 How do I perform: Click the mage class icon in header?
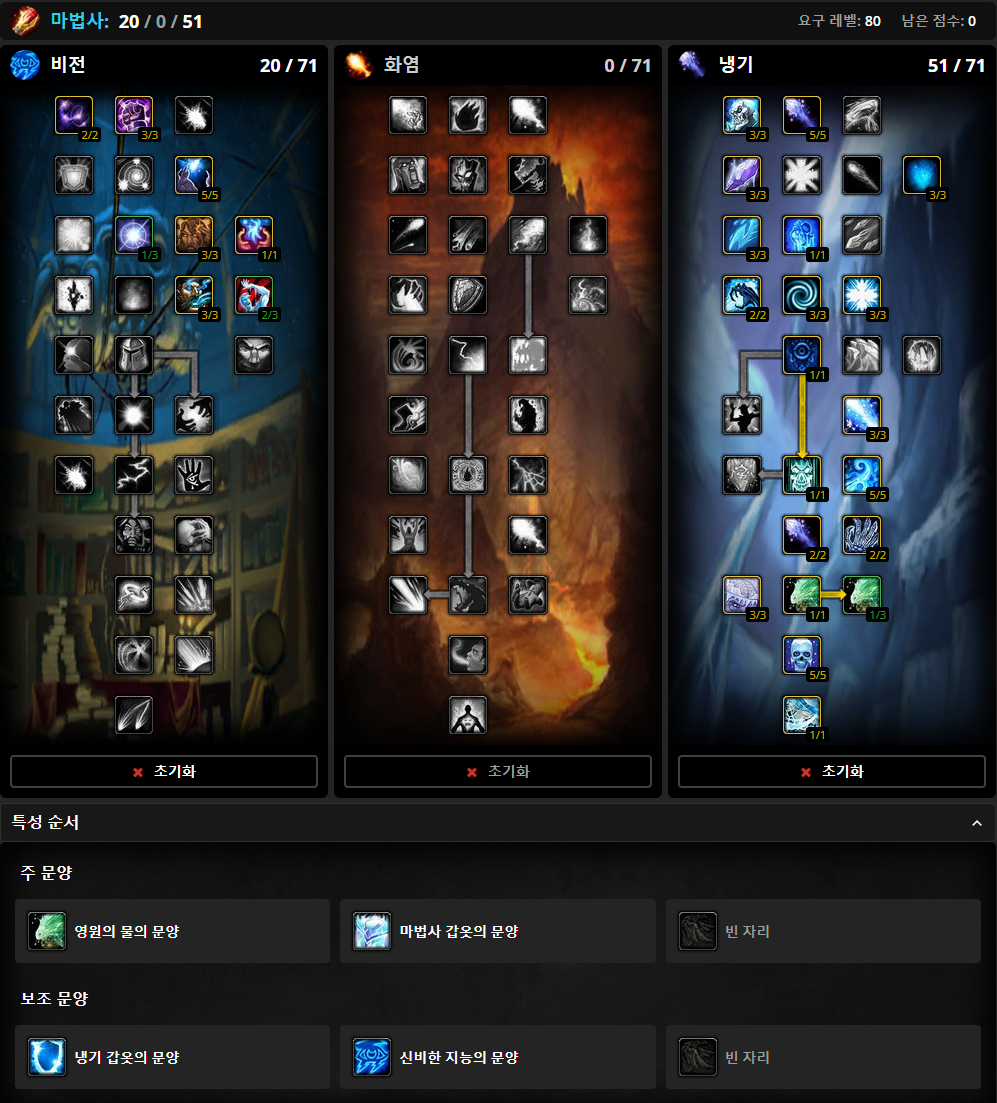(25, 20)
